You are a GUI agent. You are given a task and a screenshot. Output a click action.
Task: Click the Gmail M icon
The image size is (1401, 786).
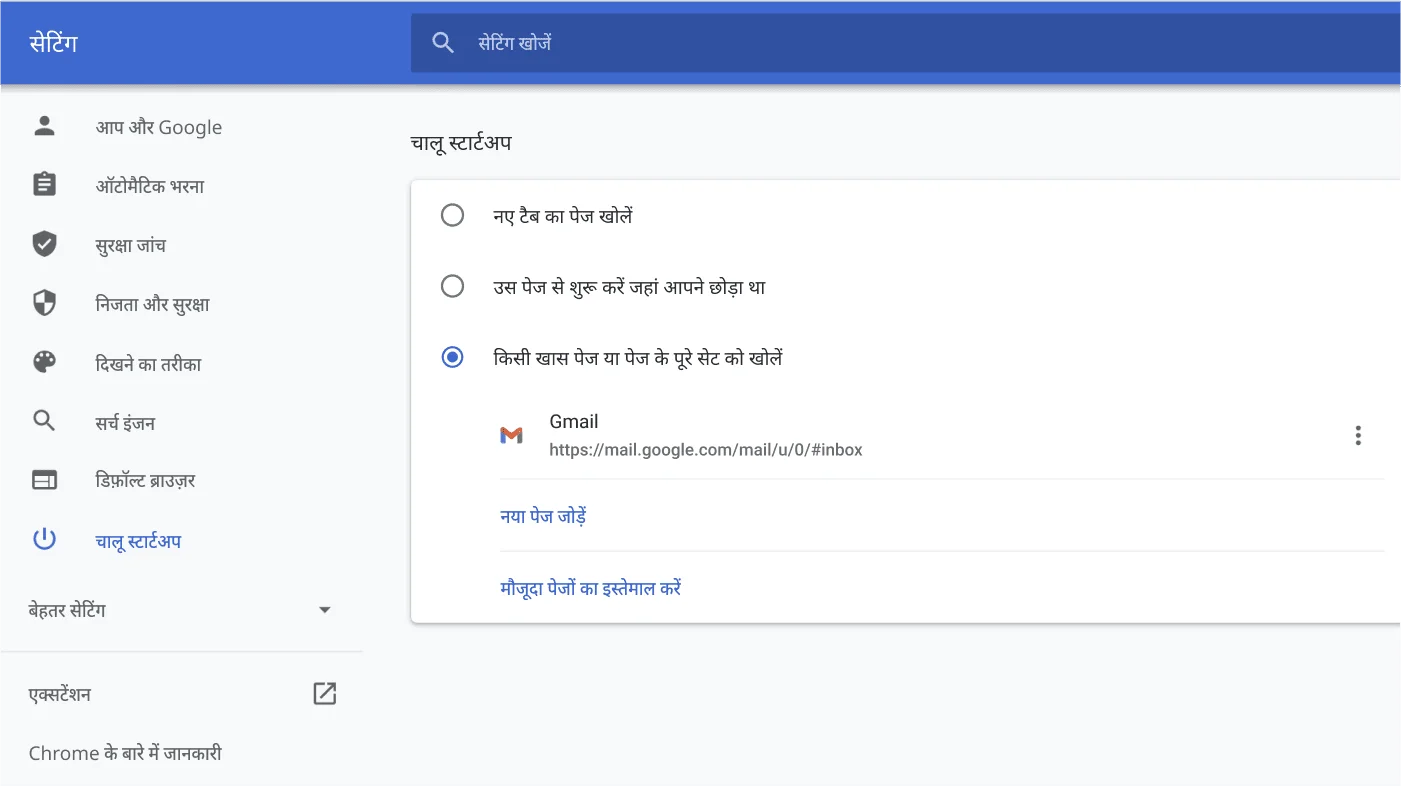(512, 435)
